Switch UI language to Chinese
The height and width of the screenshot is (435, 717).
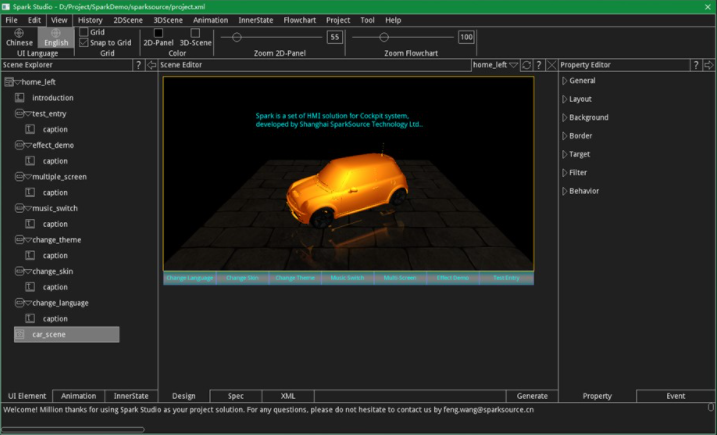(x=19, y=38)
